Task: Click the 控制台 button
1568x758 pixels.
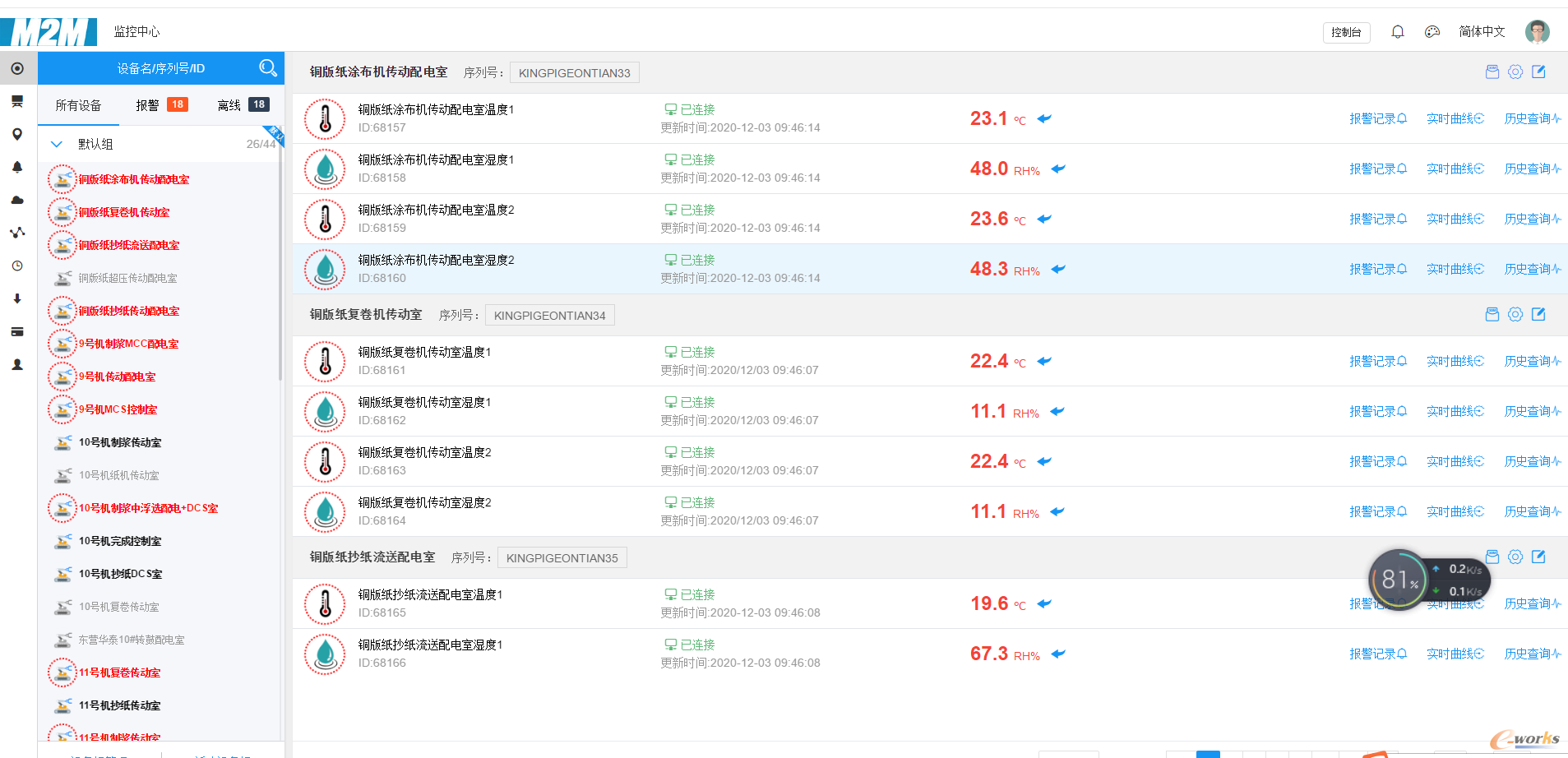Action: click(x=1346, y=32)
